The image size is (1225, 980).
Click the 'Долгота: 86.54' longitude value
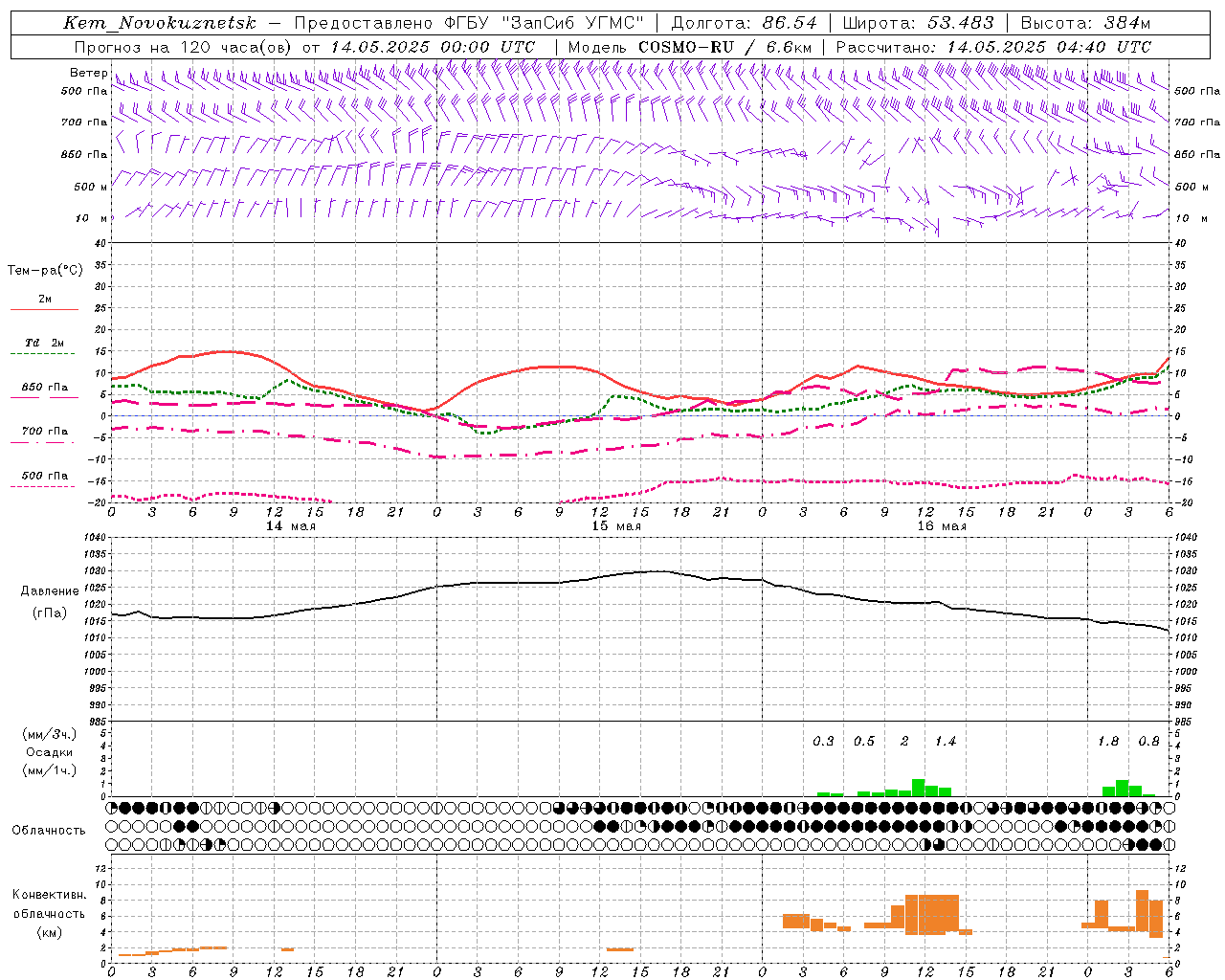[x=745, y=23]
